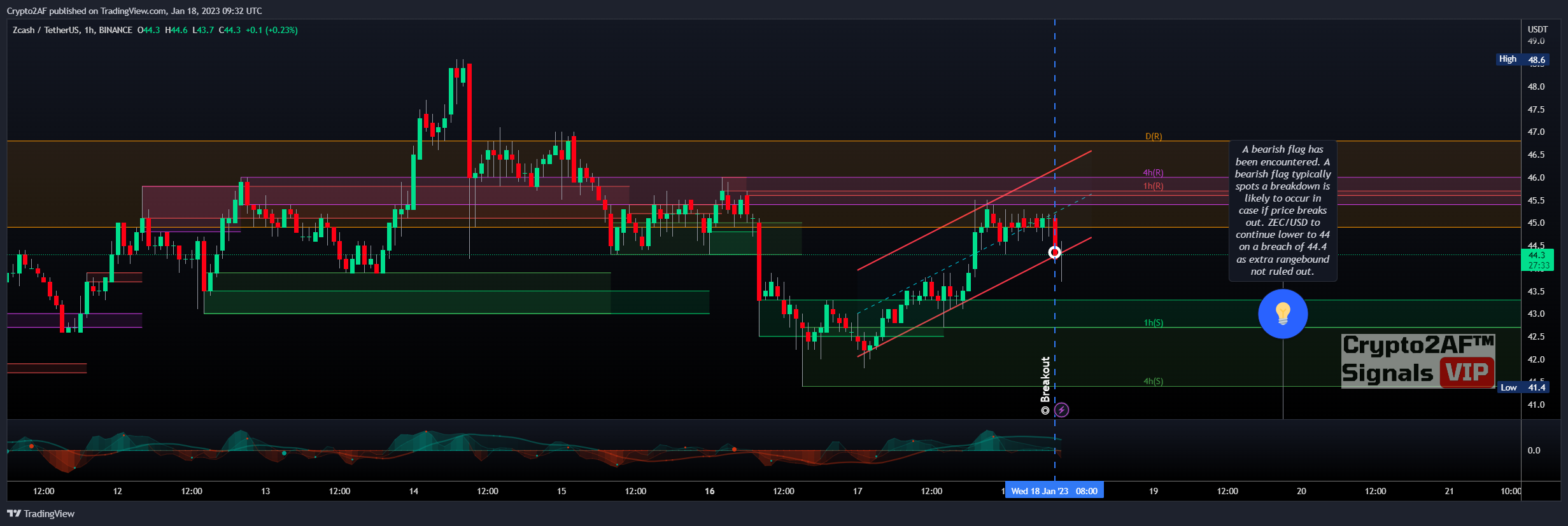Click the 42.0 price axis tick

click(1536, 359)
